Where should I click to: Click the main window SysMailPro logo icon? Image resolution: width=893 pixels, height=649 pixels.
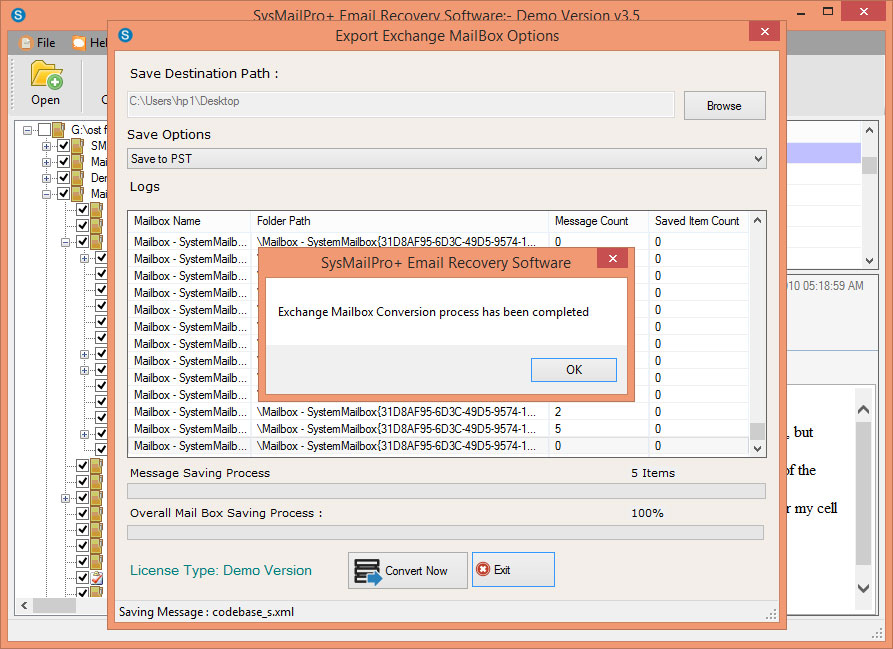pyautogui.click(x=18, y=15)
